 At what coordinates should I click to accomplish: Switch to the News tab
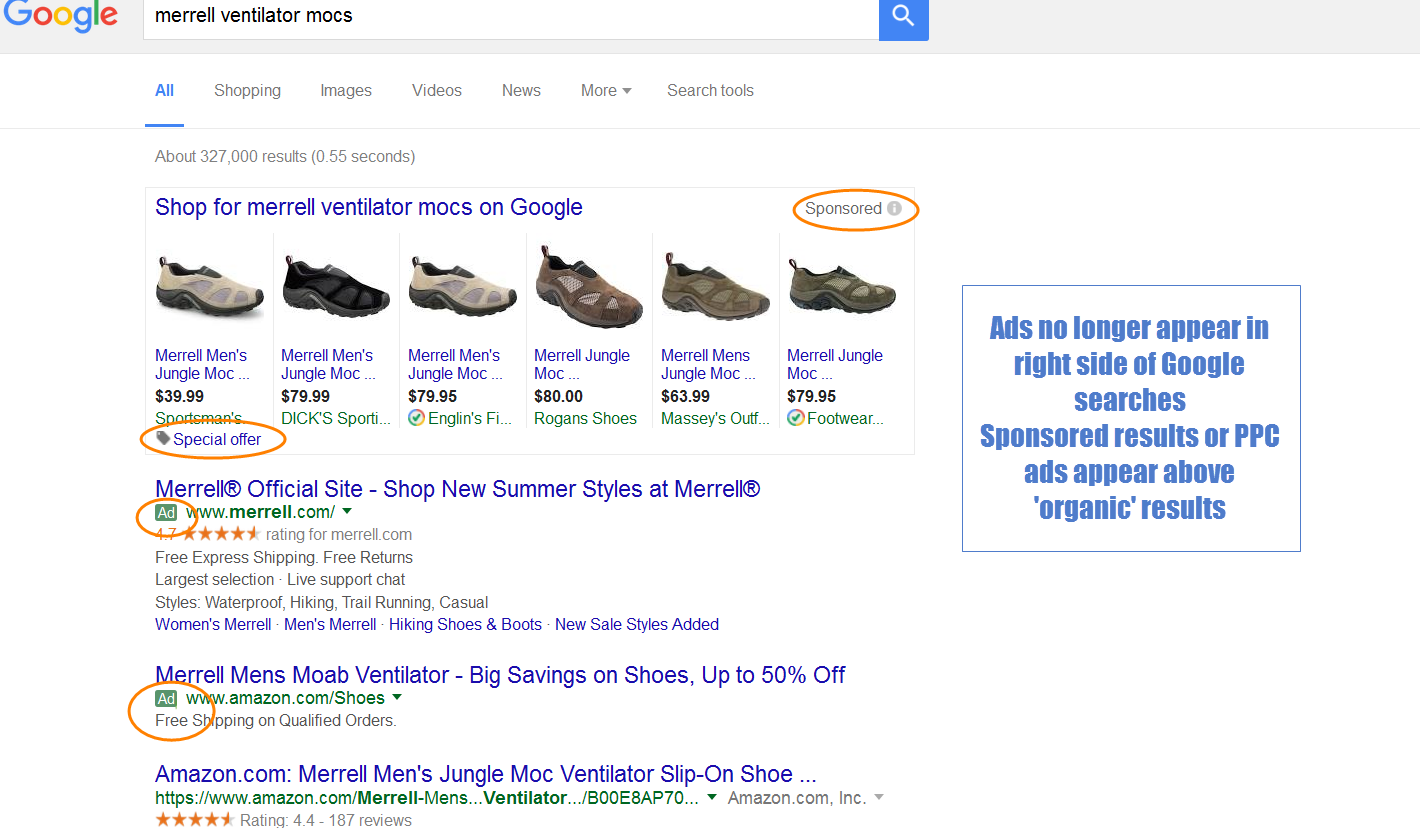(521, 90)
